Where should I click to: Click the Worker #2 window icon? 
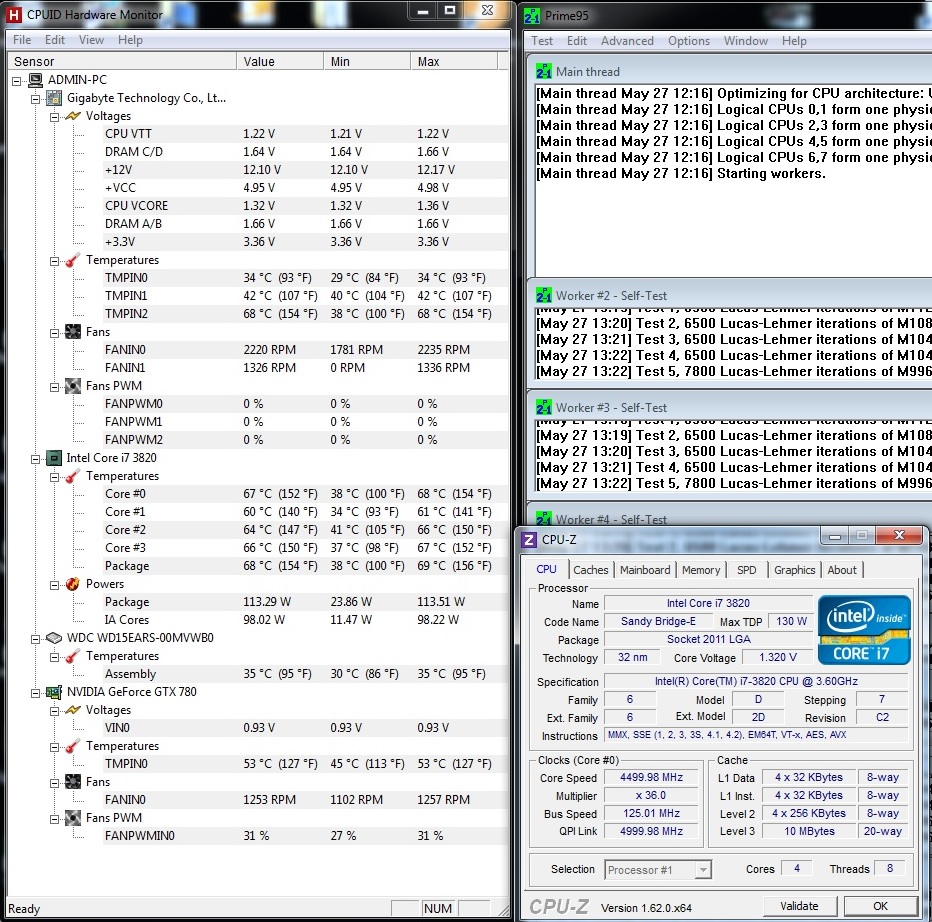coord(543,295)
